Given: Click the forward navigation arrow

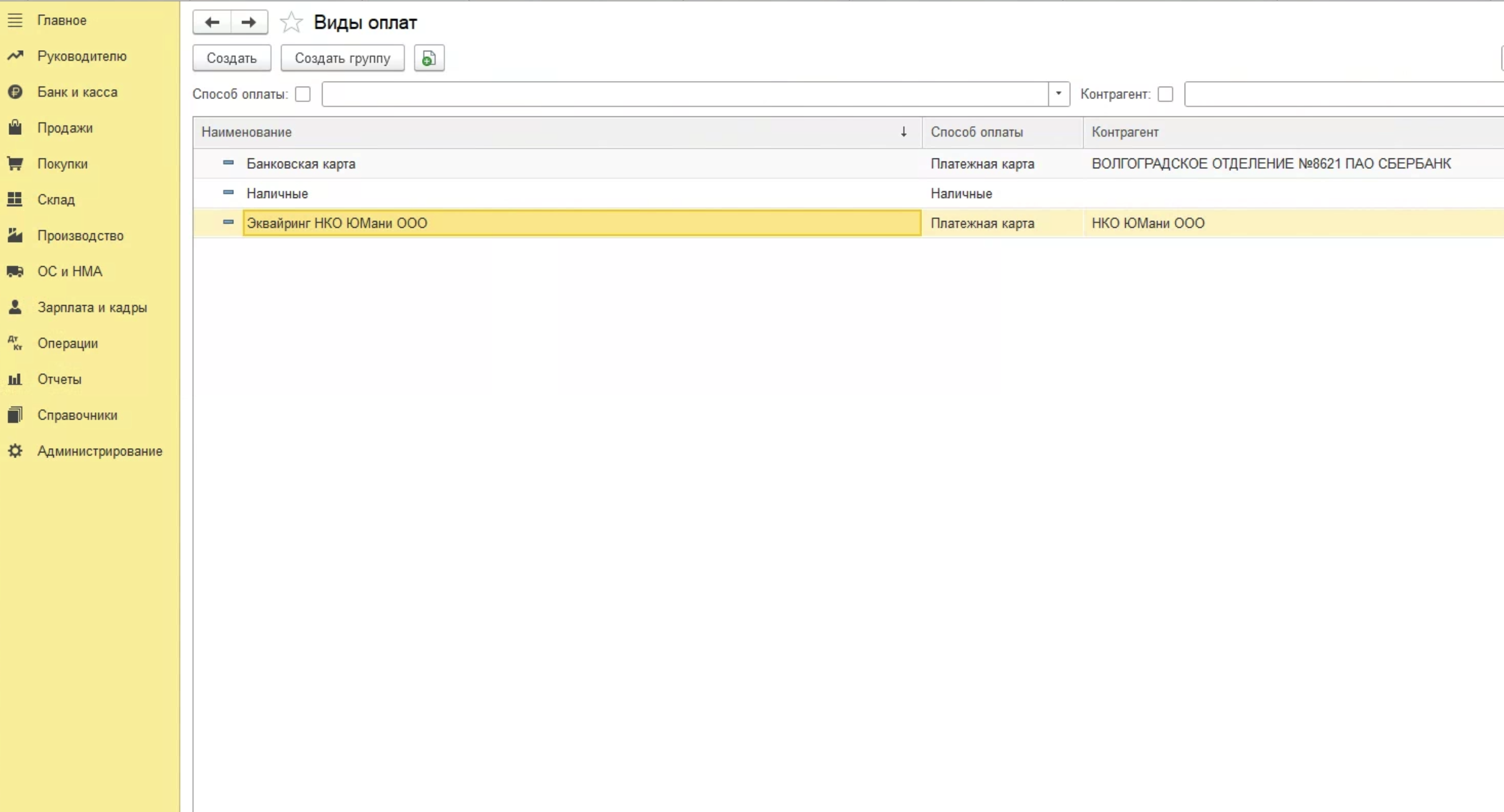Looking at the screenshot, I should click(x=249, y=22).
